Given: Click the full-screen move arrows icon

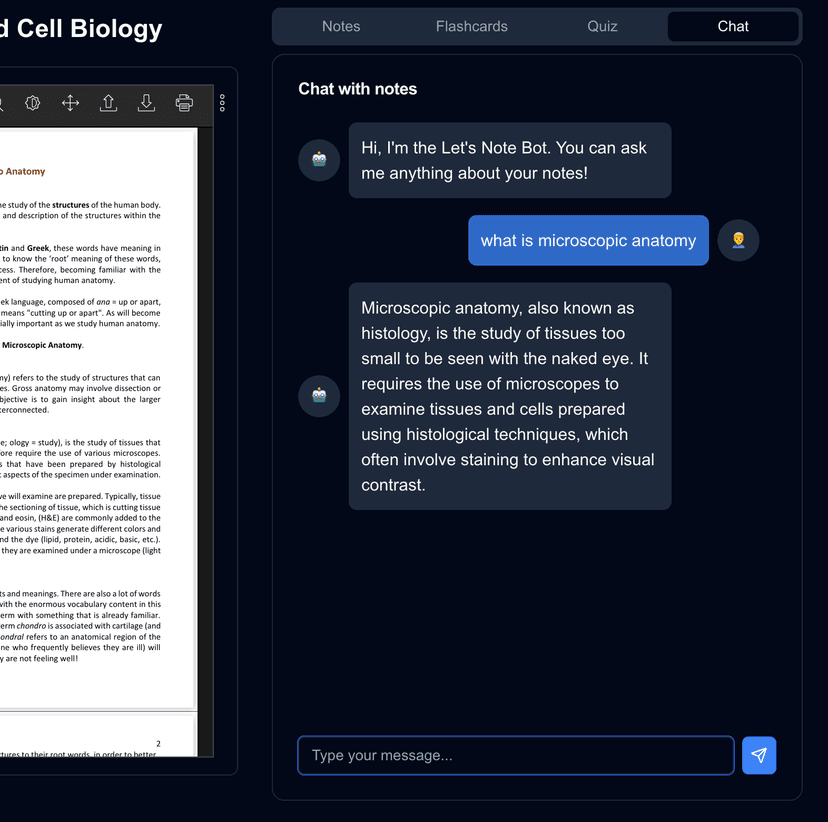Looking at the screenshot, I should 70,103.
